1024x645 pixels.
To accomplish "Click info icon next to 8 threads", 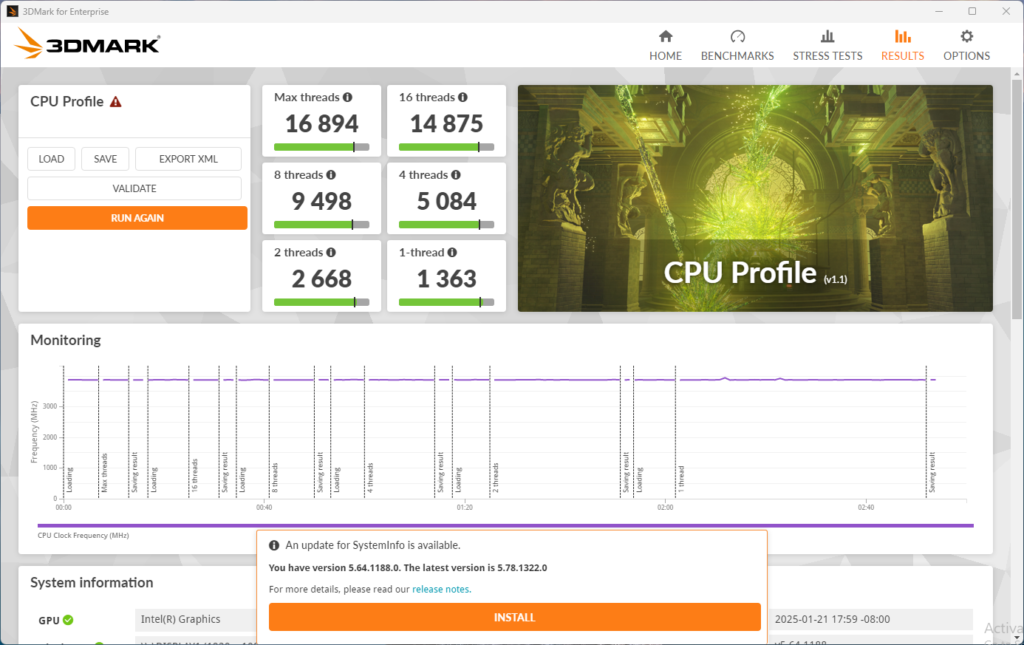I will coord(331,175).
